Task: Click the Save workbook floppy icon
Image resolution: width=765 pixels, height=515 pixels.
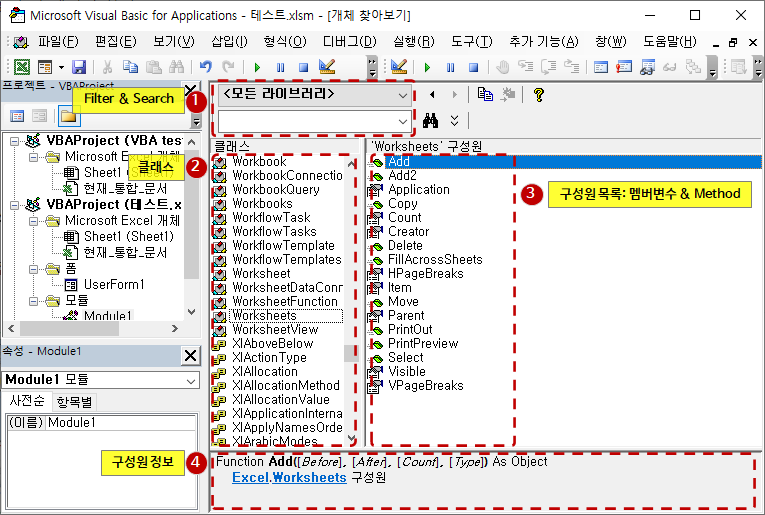Action: (x=79, y=66)
